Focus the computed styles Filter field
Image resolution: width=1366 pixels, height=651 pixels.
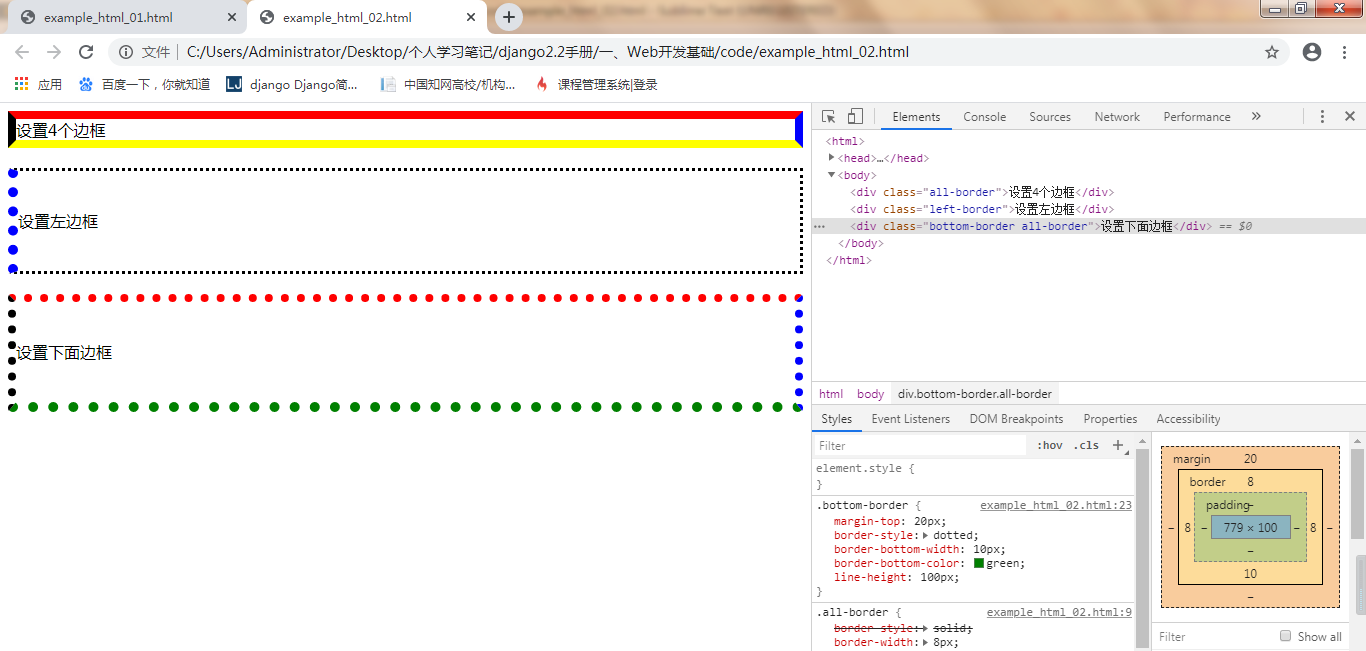click(1212, 636)
